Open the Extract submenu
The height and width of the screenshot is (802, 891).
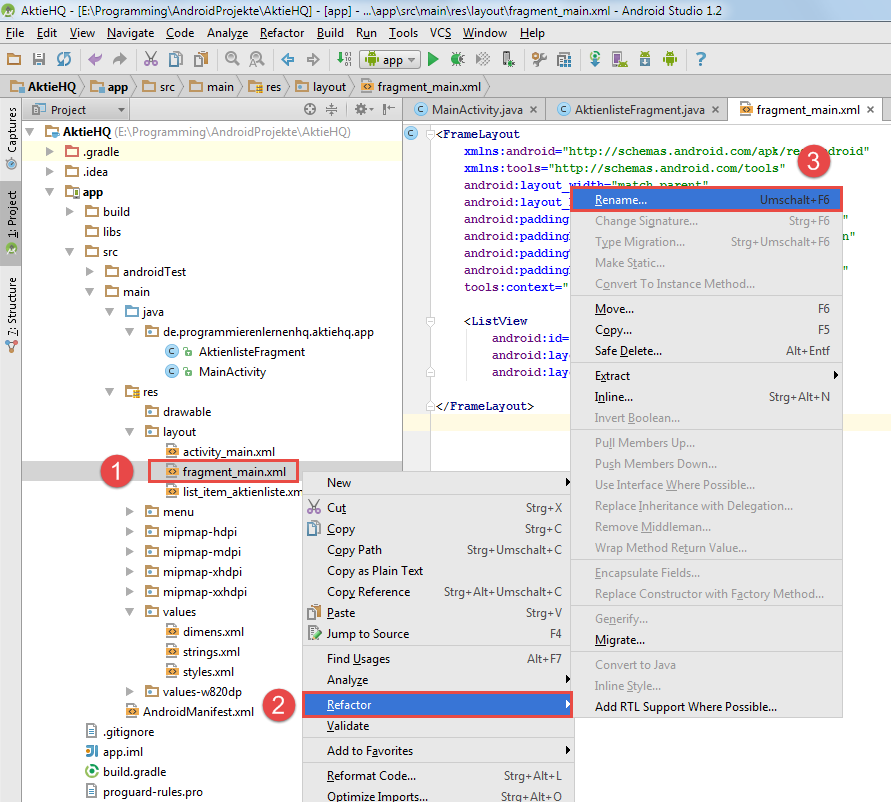[706, 376]
